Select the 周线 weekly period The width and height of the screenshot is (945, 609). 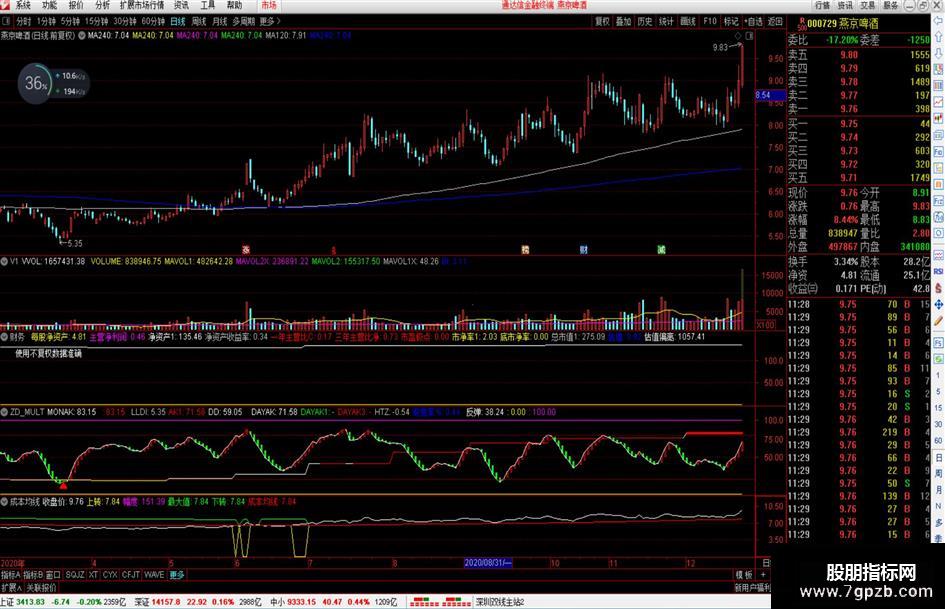(x=199, y=22)
